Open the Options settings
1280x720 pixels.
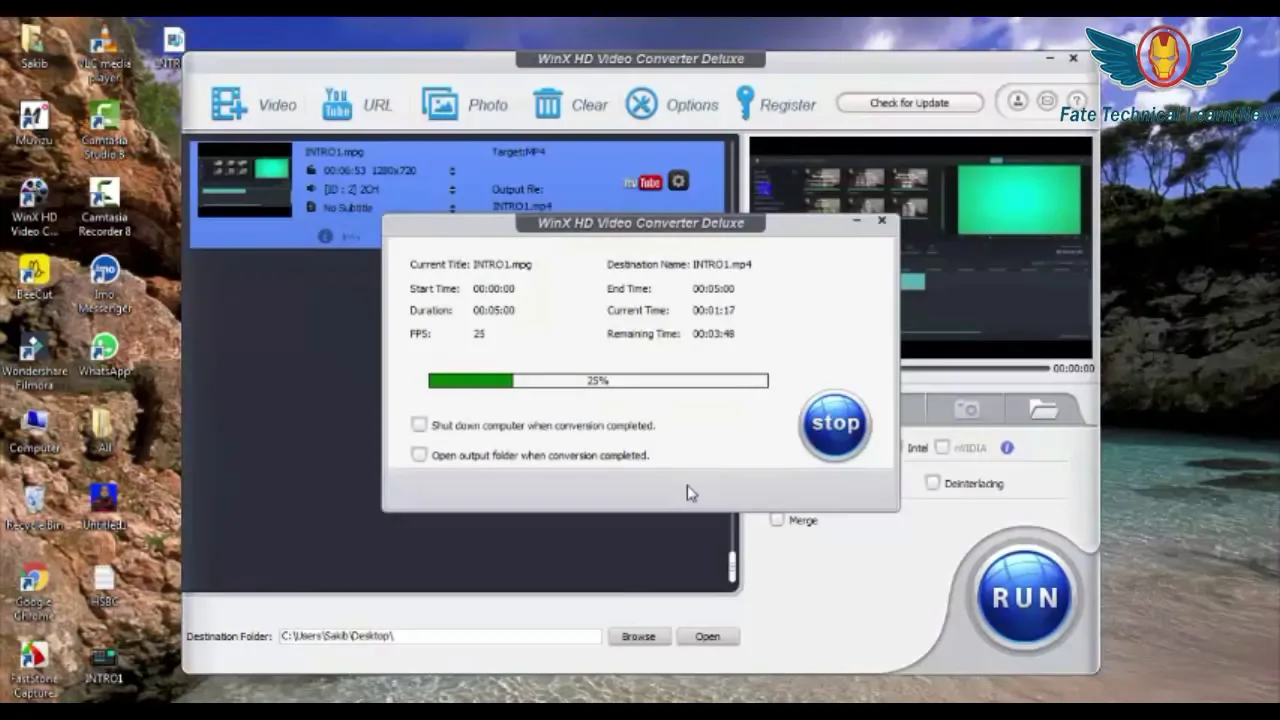tap(671, 104)
